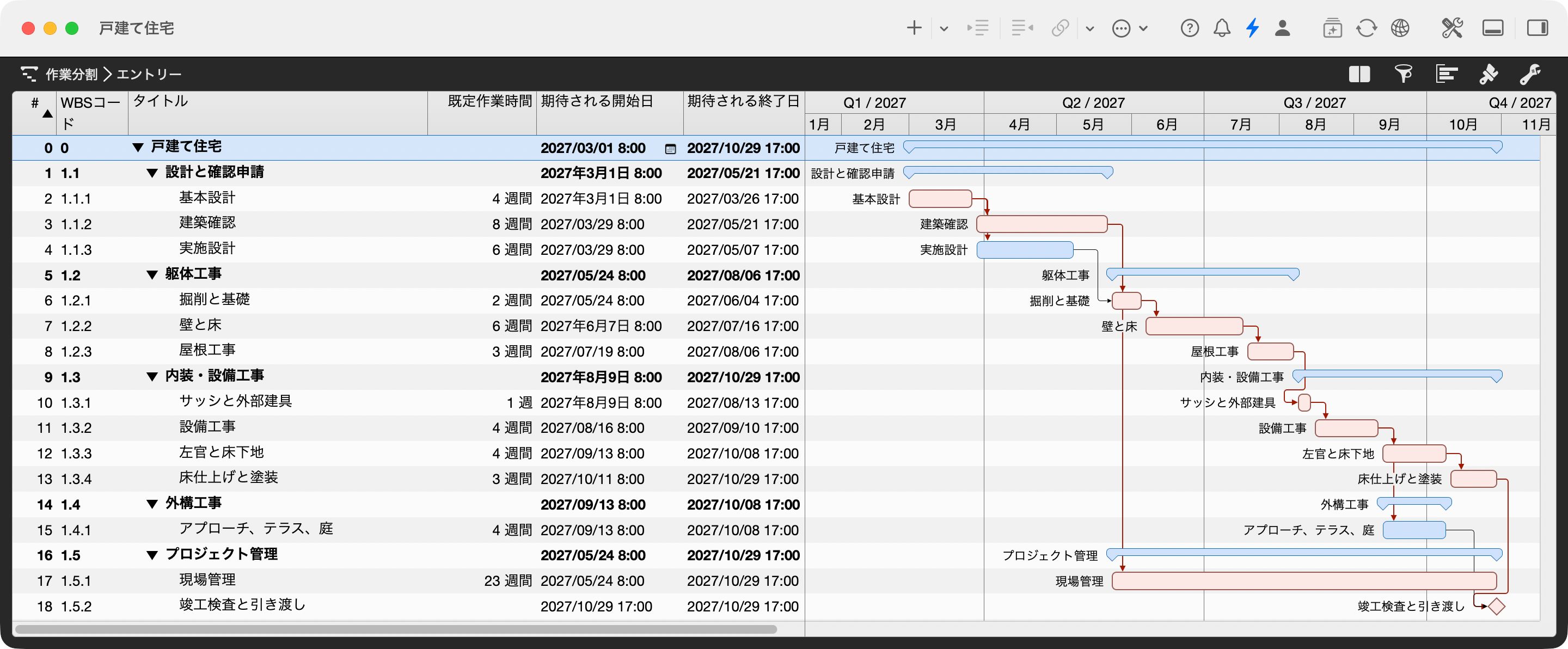Click the globe web icon
The image size is (1568, 649).
1400,28
